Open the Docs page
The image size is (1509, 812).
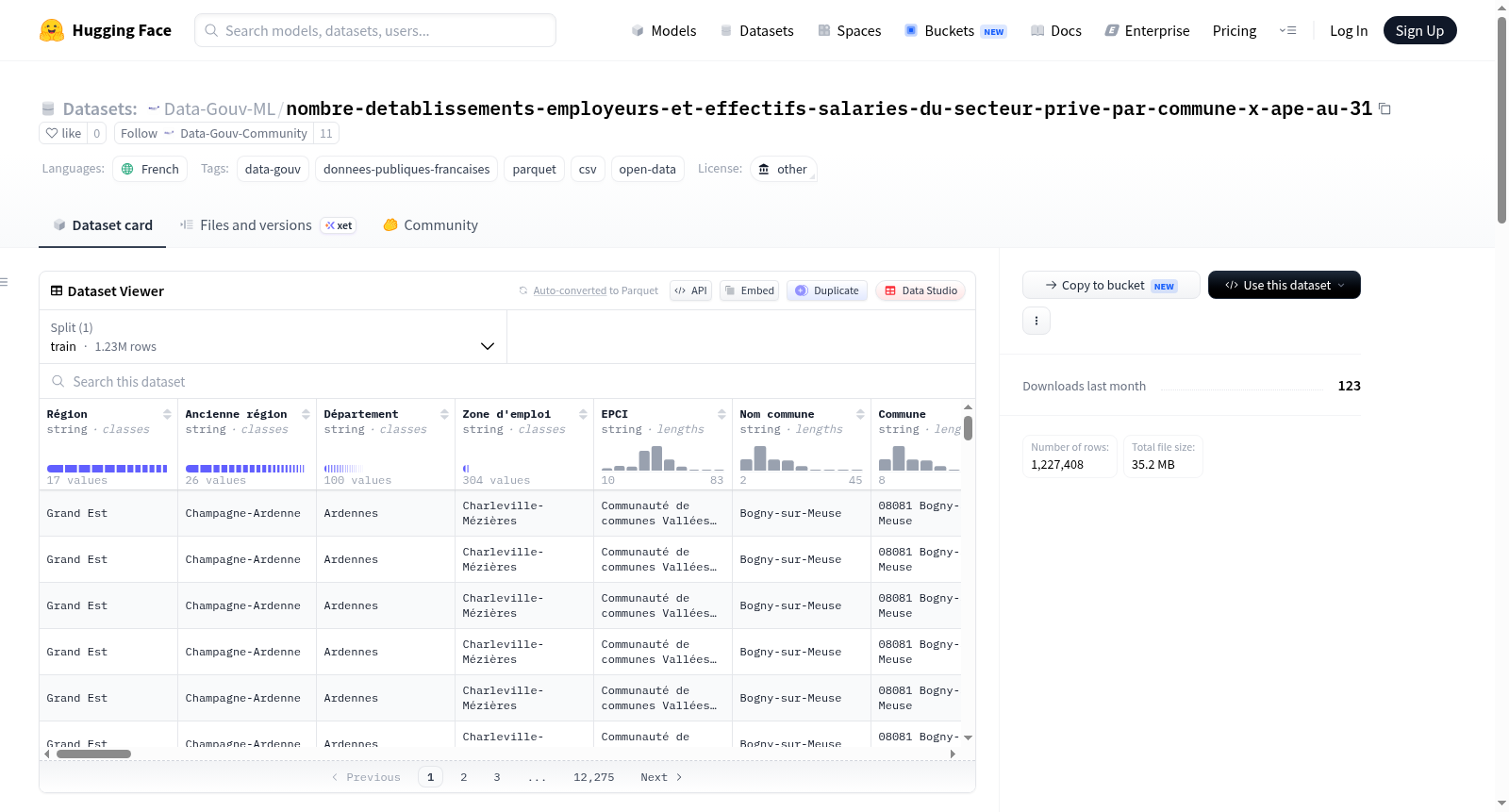[1055, 30]
